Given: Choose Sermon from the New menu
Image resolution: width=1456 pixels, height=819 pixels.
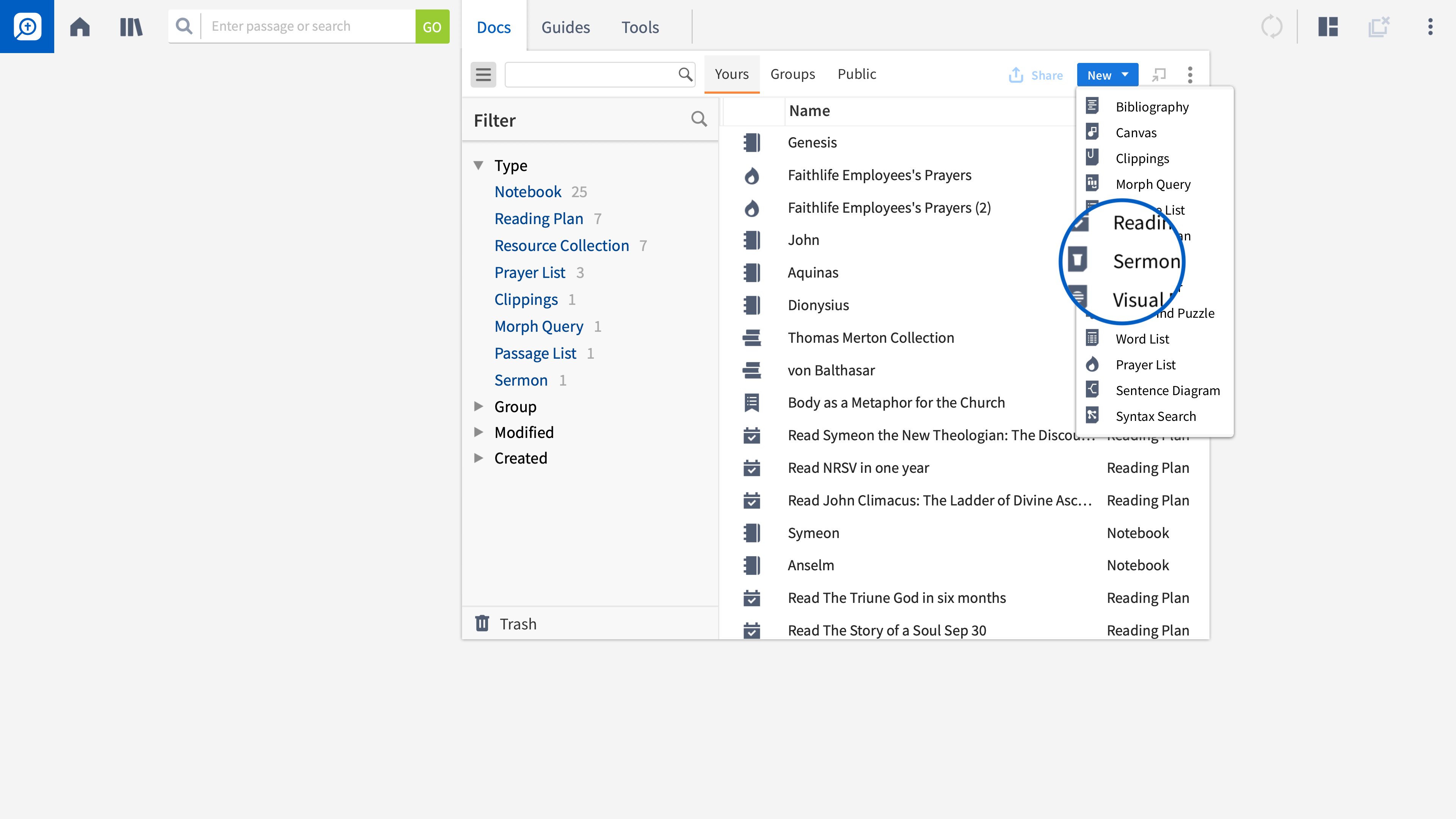Looking at the screenshot, I should [1146, 262].
